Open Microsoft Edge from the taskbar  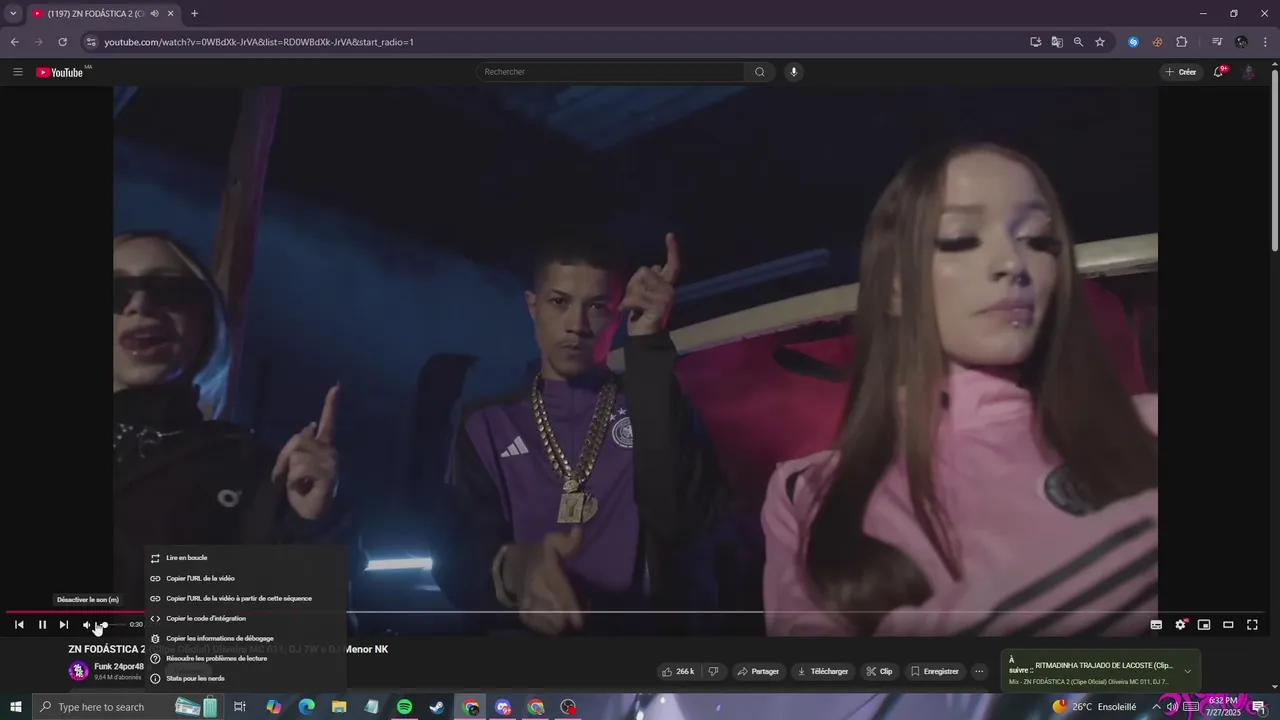(306, 707)
